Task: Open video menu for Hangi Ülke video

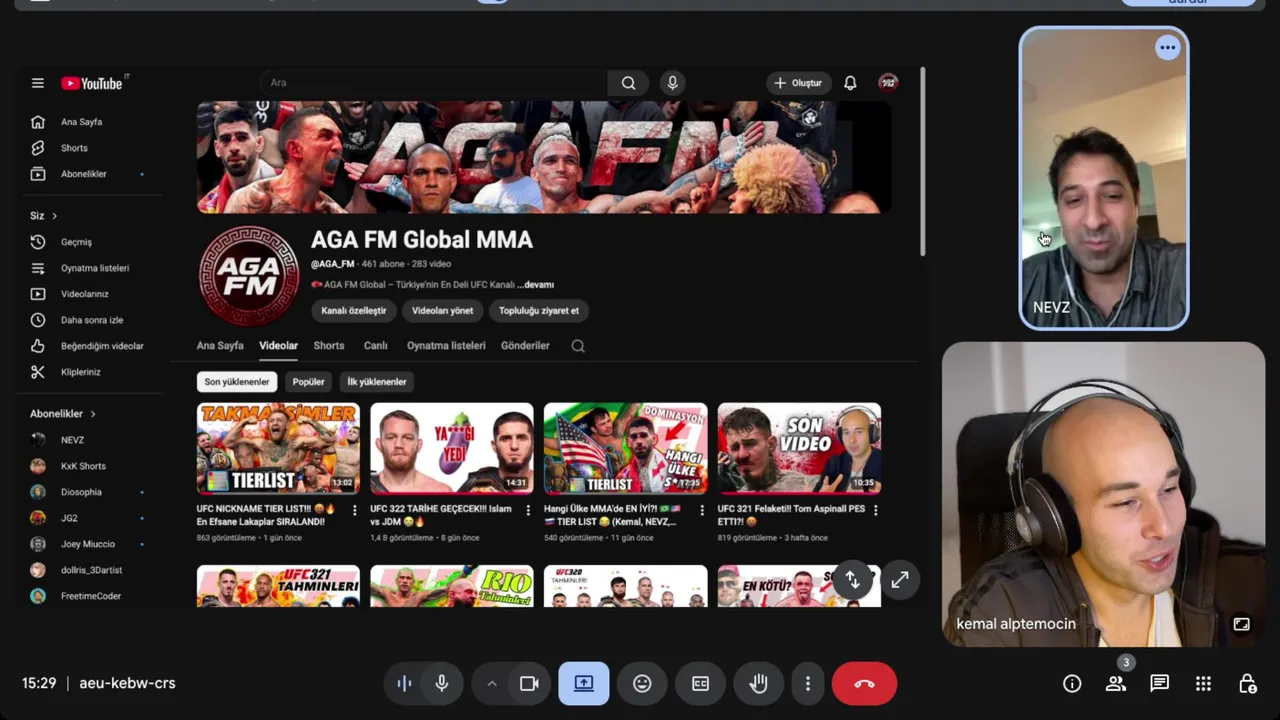Action: pyautogui.click(x=701, y=510)
